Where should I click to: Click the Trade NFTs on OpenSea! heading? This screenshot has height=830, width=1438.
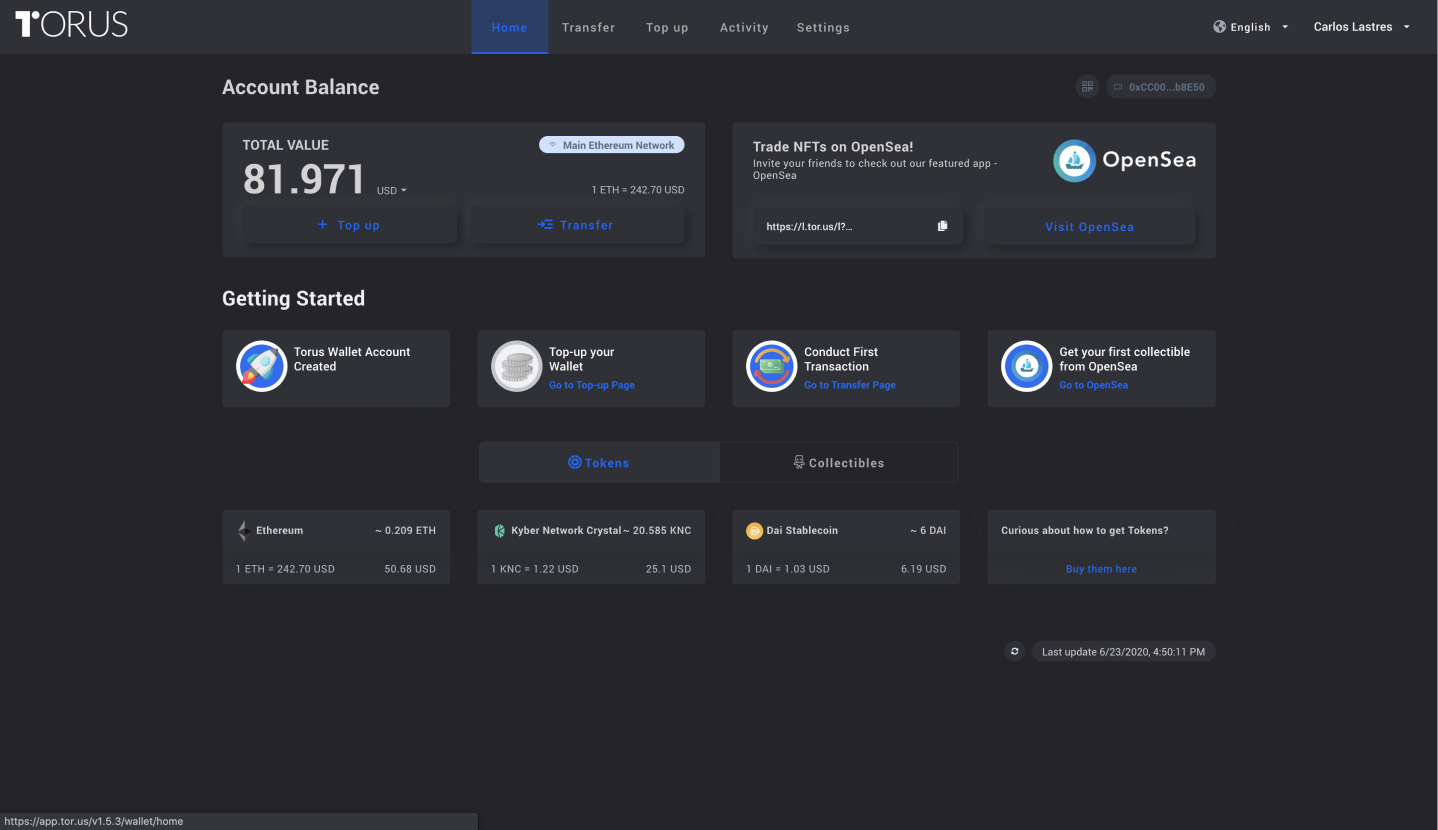pos(833,147)
